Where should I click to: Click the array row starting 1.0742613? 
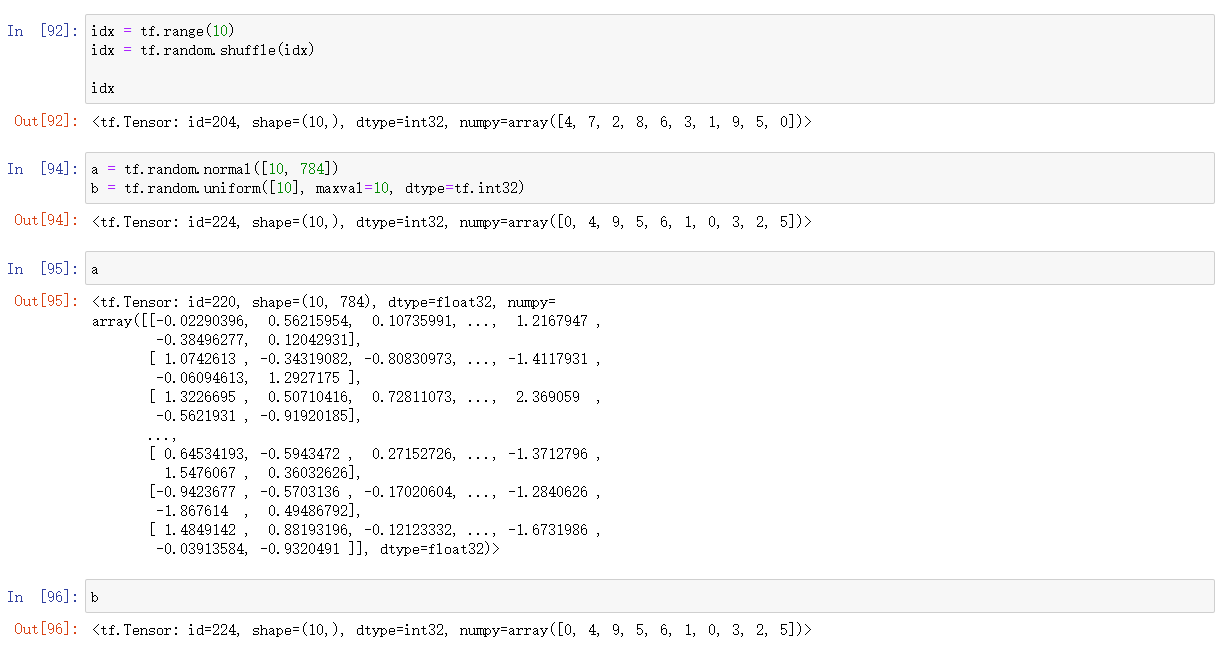(374, 359)
